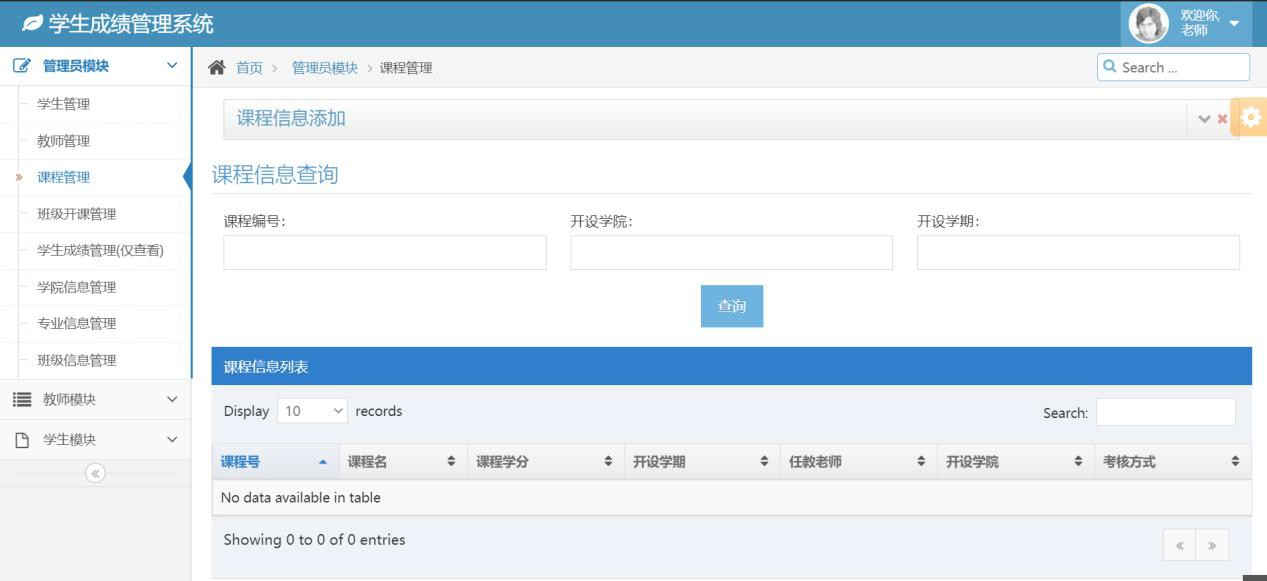
Task: Open 学生管理 in sidebar
Action: click(64, 104)
